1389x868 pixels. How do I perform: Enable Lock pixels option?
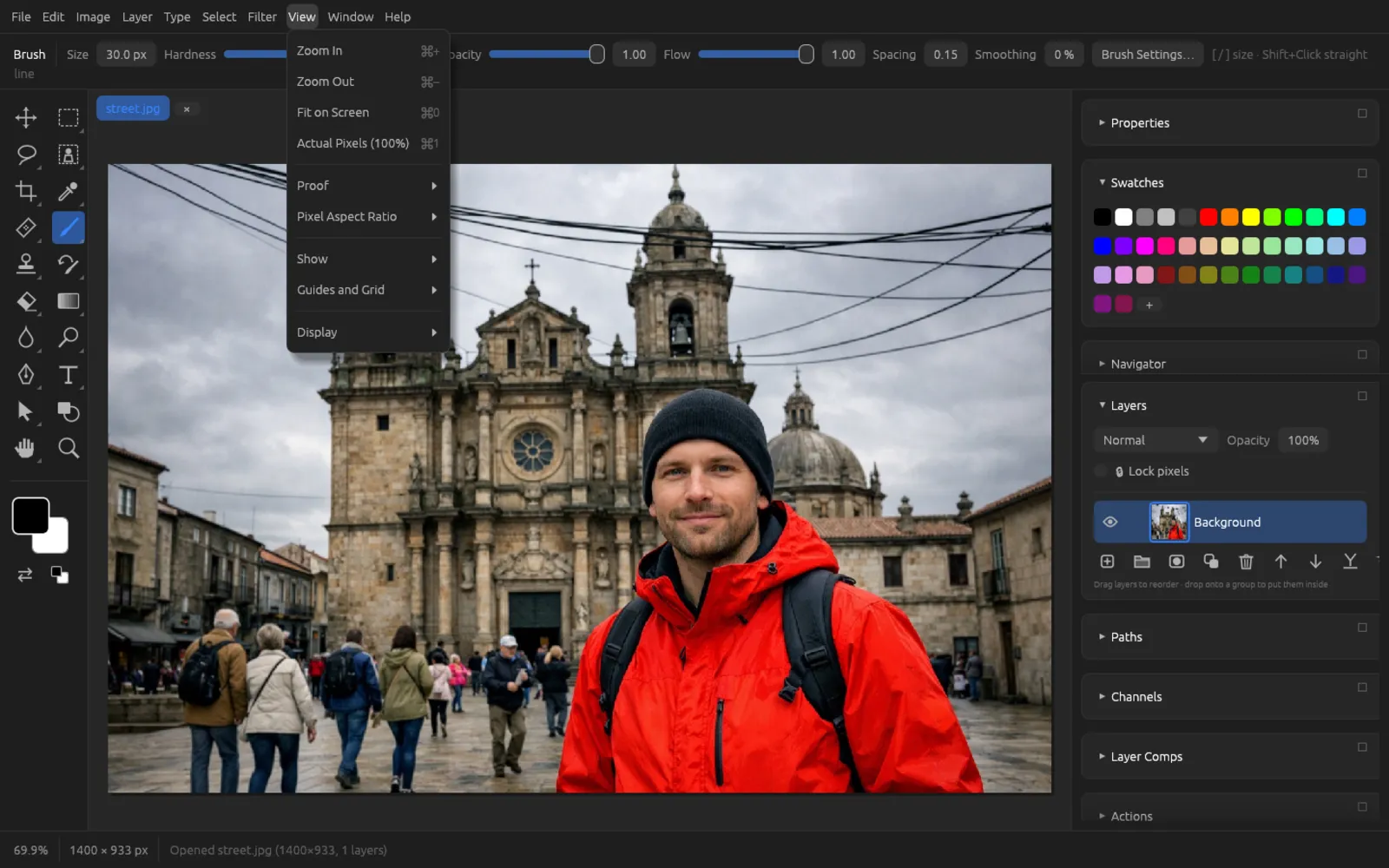click(1101, 471)
